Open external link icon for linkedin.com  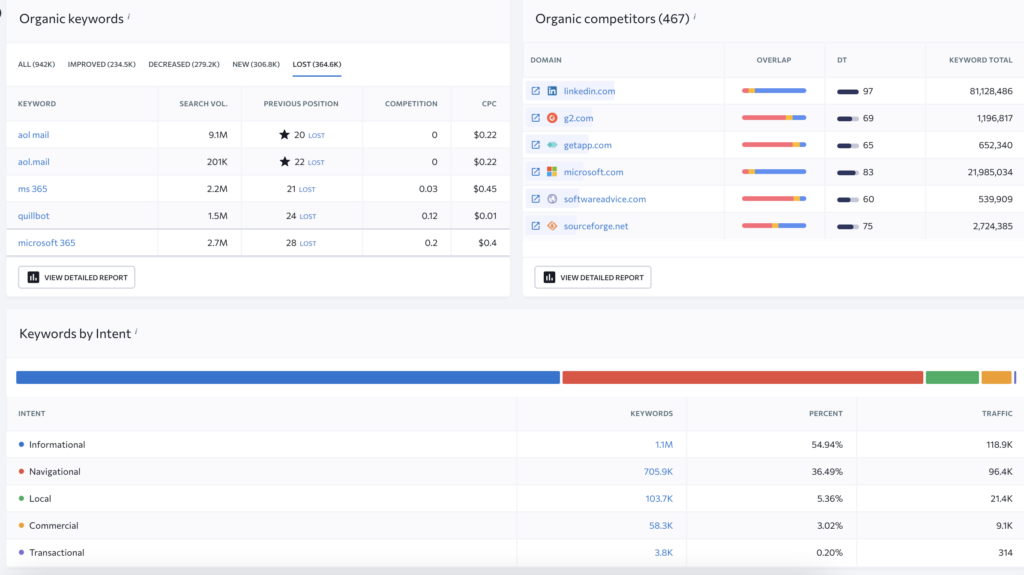pos(536,91)
